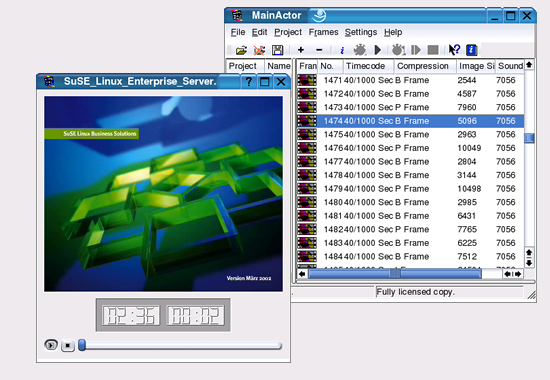This screenshot has height=380, width=550.
Task: Sort by the No. column header
Action: (x=330, y=66)
